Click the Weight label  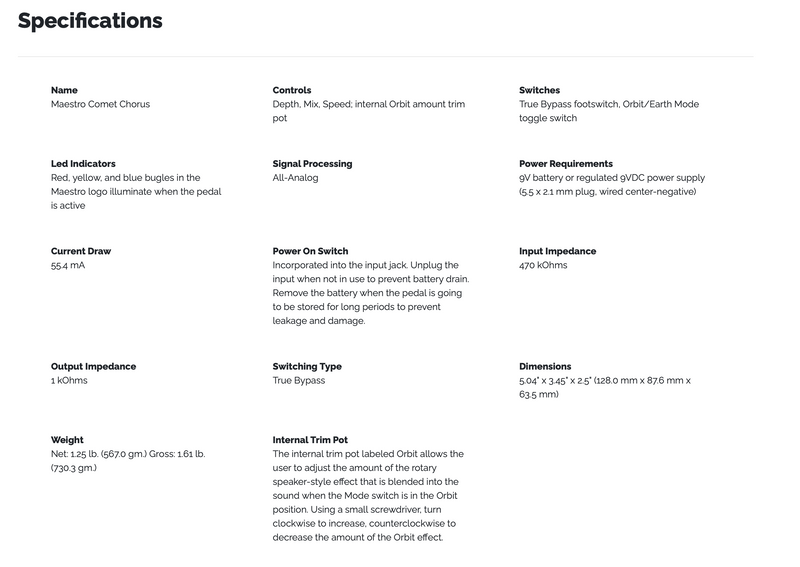68,440
